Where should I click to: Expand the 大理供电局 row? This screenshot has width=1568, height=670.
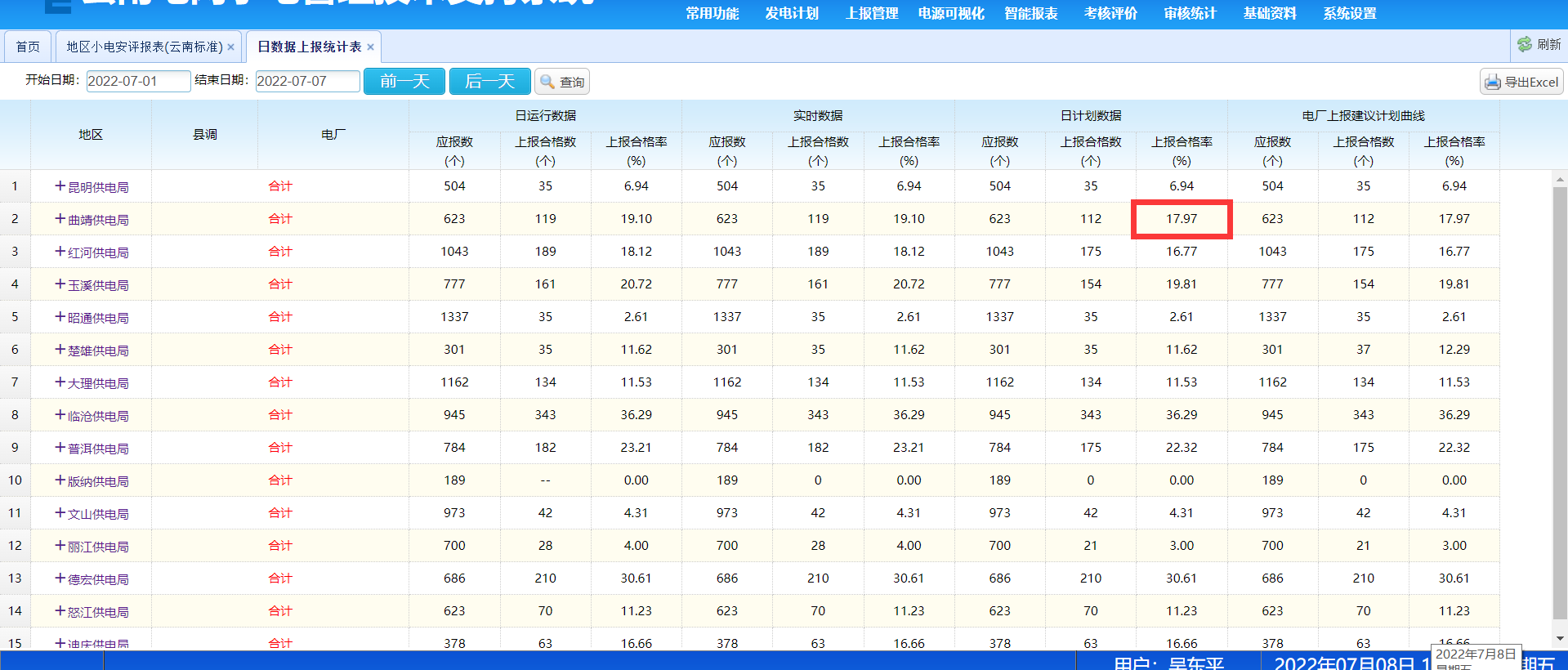[x=60, y=382]
